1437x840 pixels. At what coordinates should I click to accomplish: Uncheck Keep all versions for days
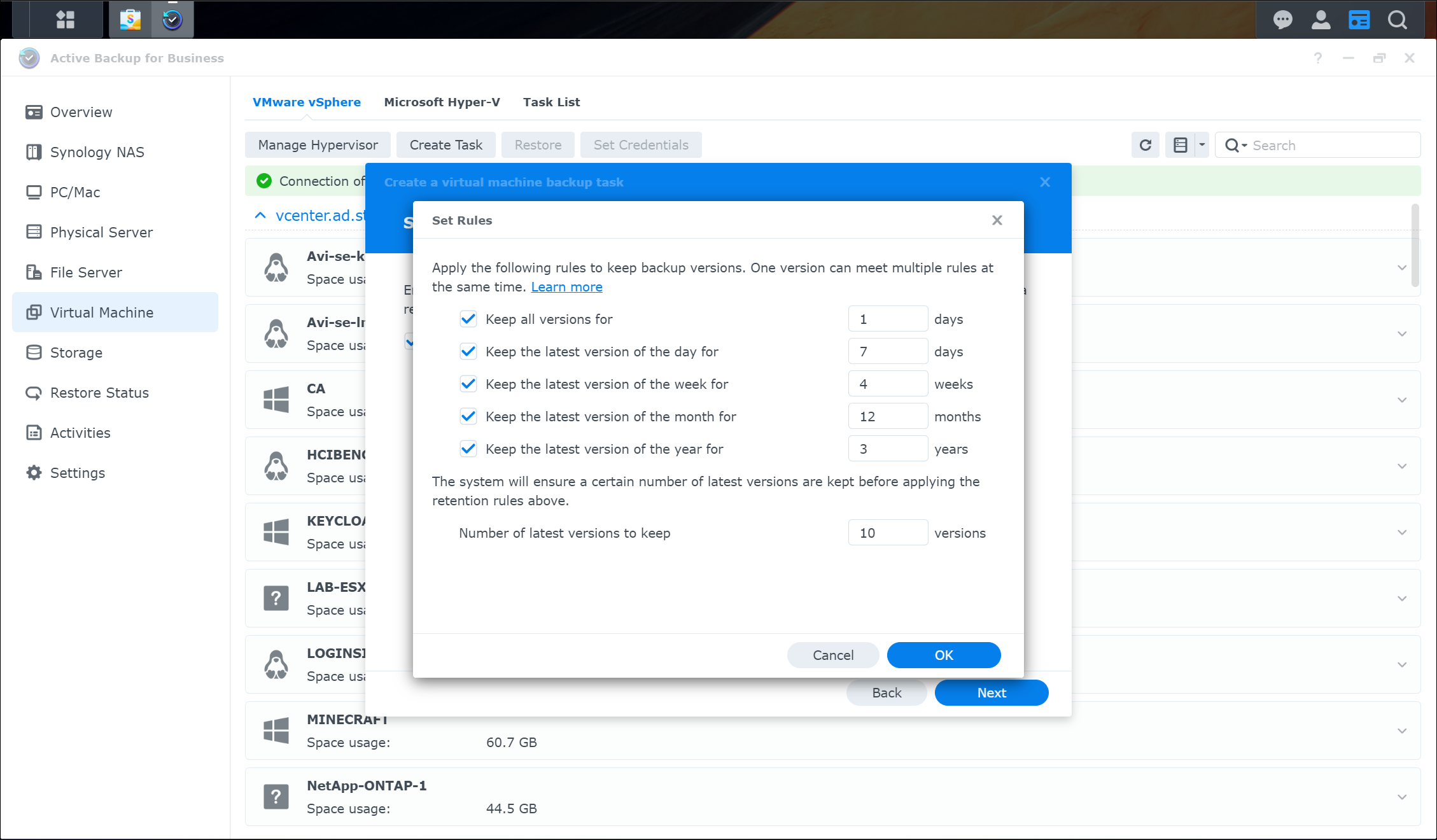pos(468,319)
